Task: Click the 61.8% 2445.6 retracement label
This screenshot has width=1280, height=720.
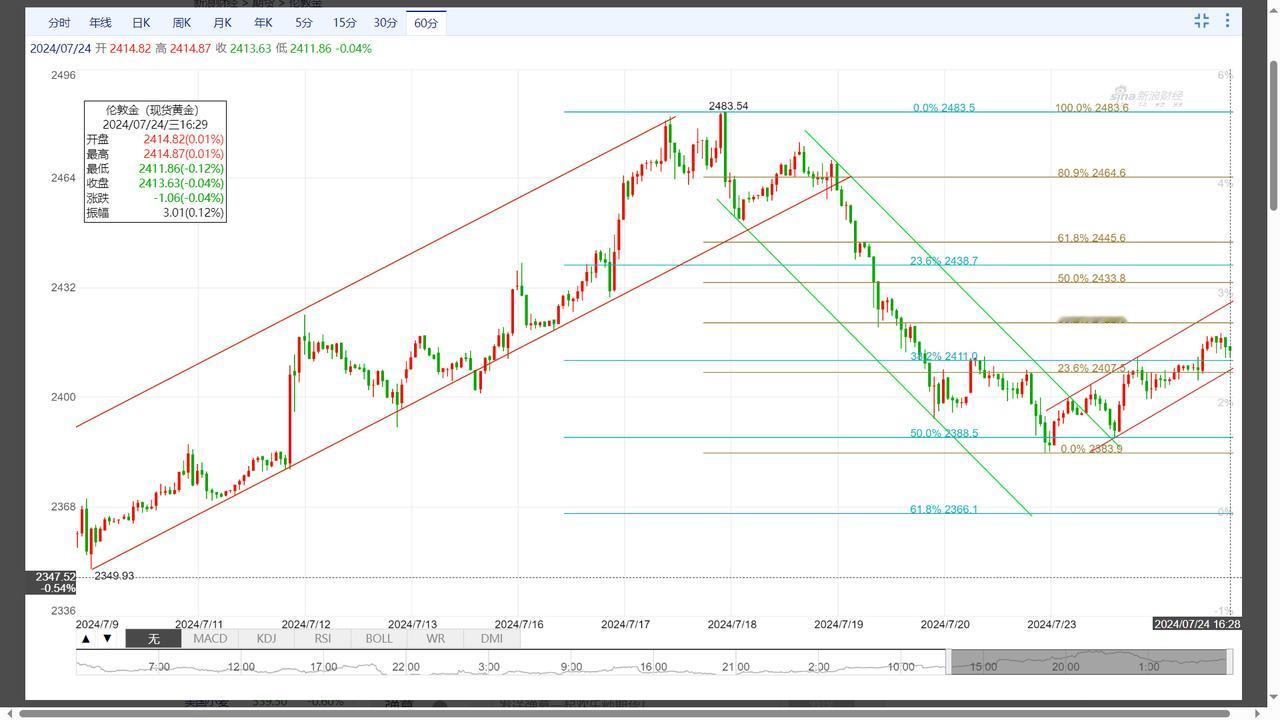Action: click(1092, 238)
